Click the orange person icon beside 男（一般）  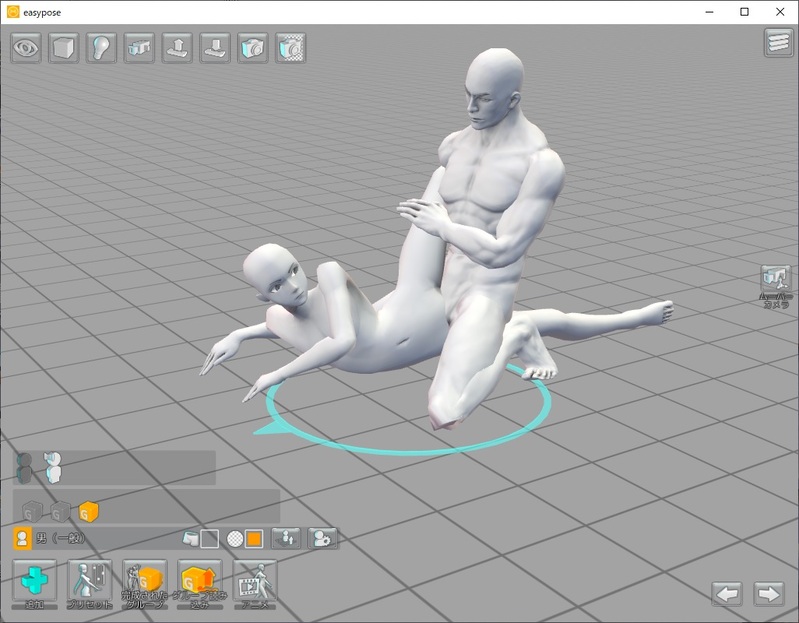pos(22,538)
